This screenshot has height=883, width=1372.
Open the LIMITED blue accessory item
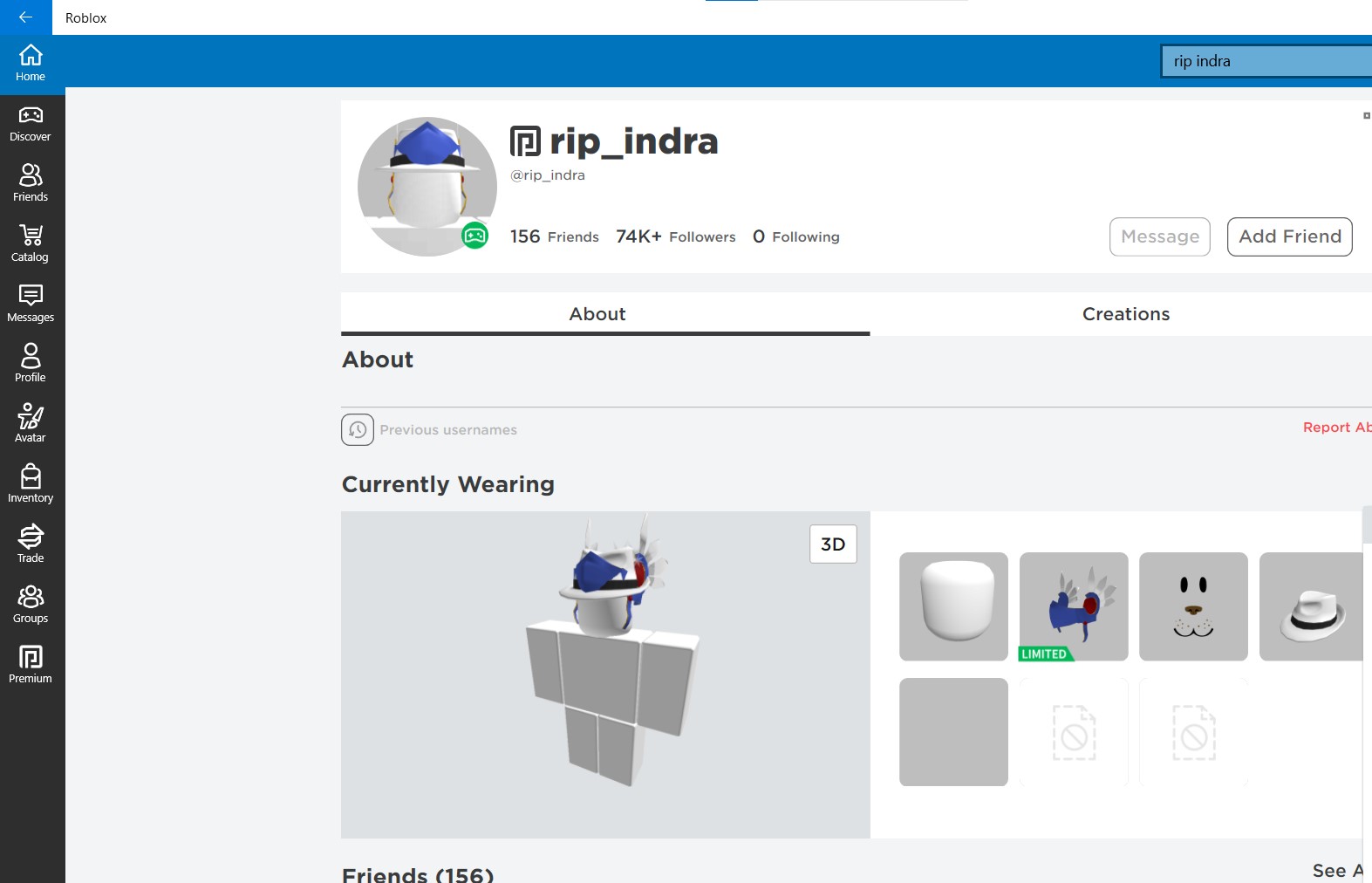tap(1074, 606)
